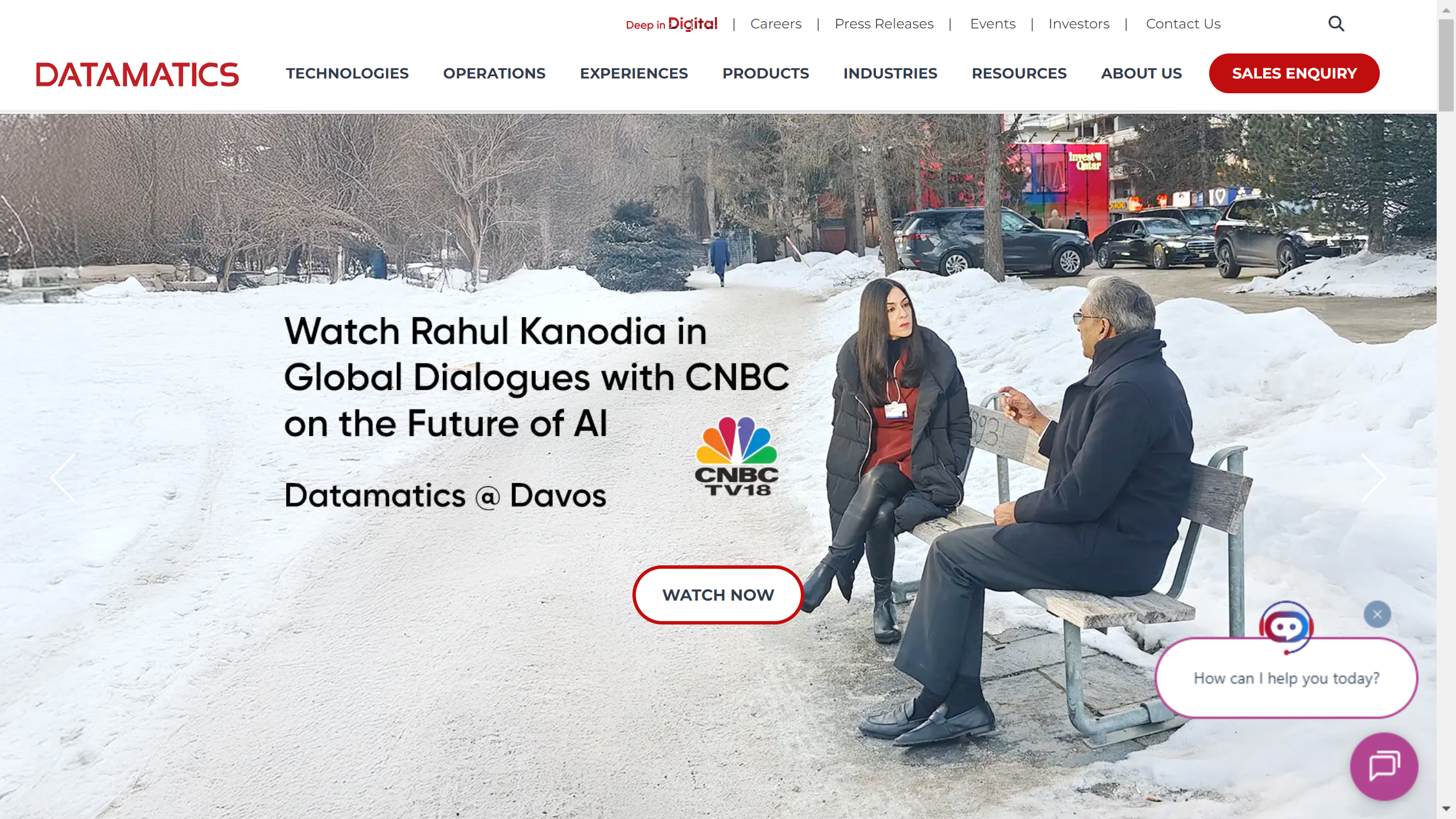Click the Sales Enquiry button

[1294, 73]
